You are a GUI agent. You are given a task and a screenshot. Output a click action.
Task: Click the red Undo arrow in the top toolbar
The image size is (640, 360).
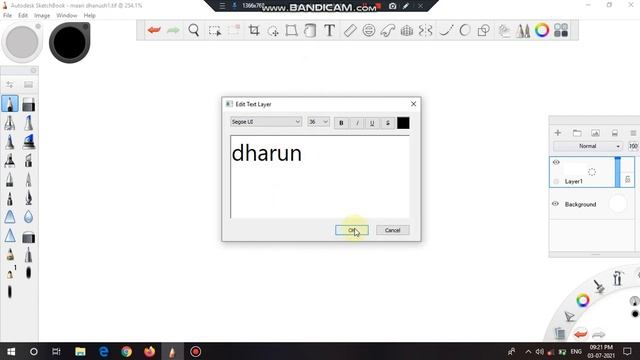(154, 30)
